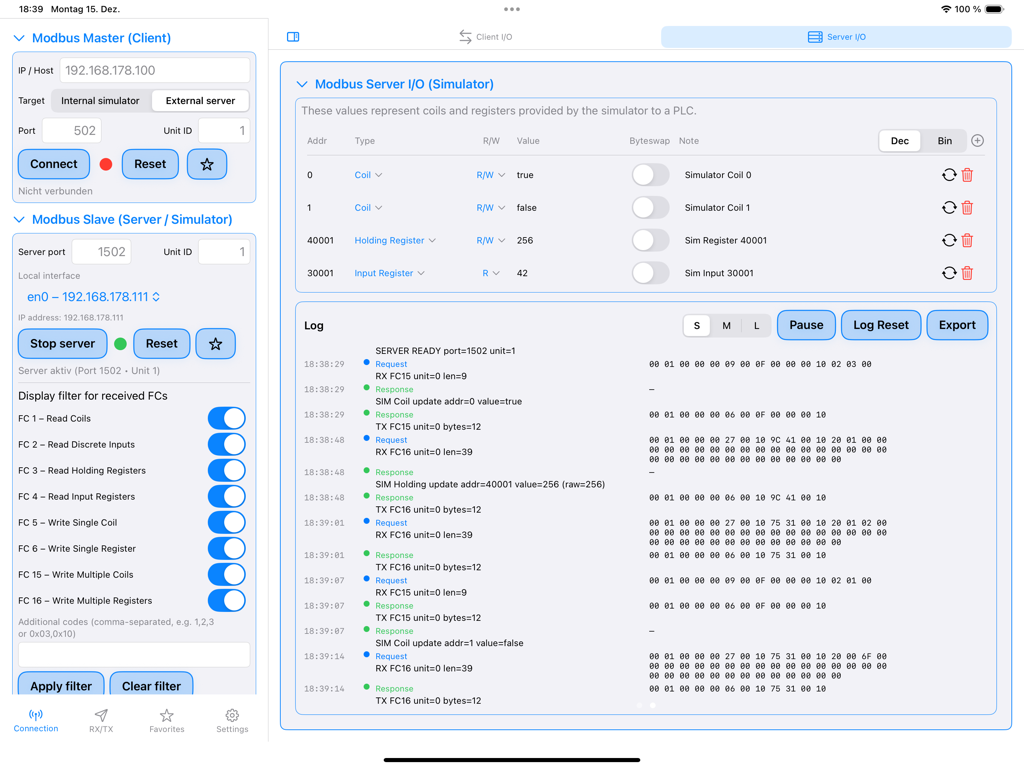Screen dimensions: 1024x768
Task: Click the refresh icon for Simulator Coil 0
Action: tap(948, 174)
